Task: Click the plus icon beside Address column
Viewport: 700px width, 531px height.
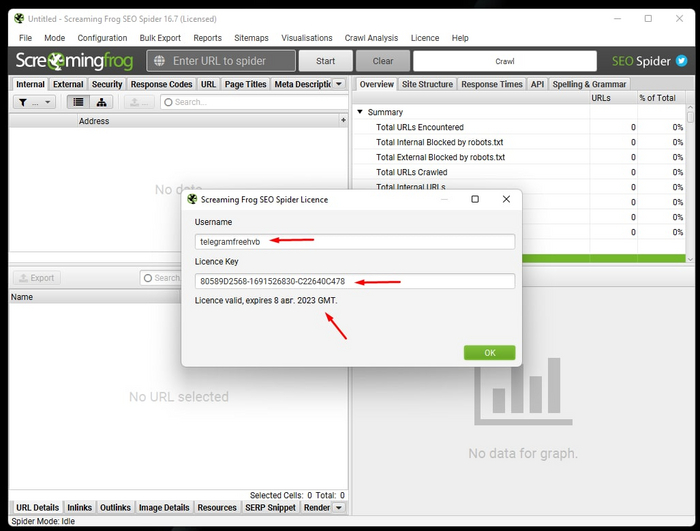Action: coord(343,120)
